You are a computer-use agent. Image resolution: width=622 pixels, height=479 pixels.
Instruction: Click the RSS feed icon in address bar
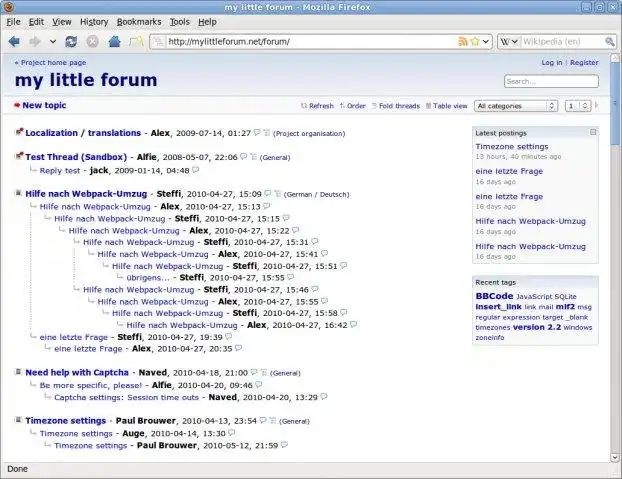tap(463, 41)
